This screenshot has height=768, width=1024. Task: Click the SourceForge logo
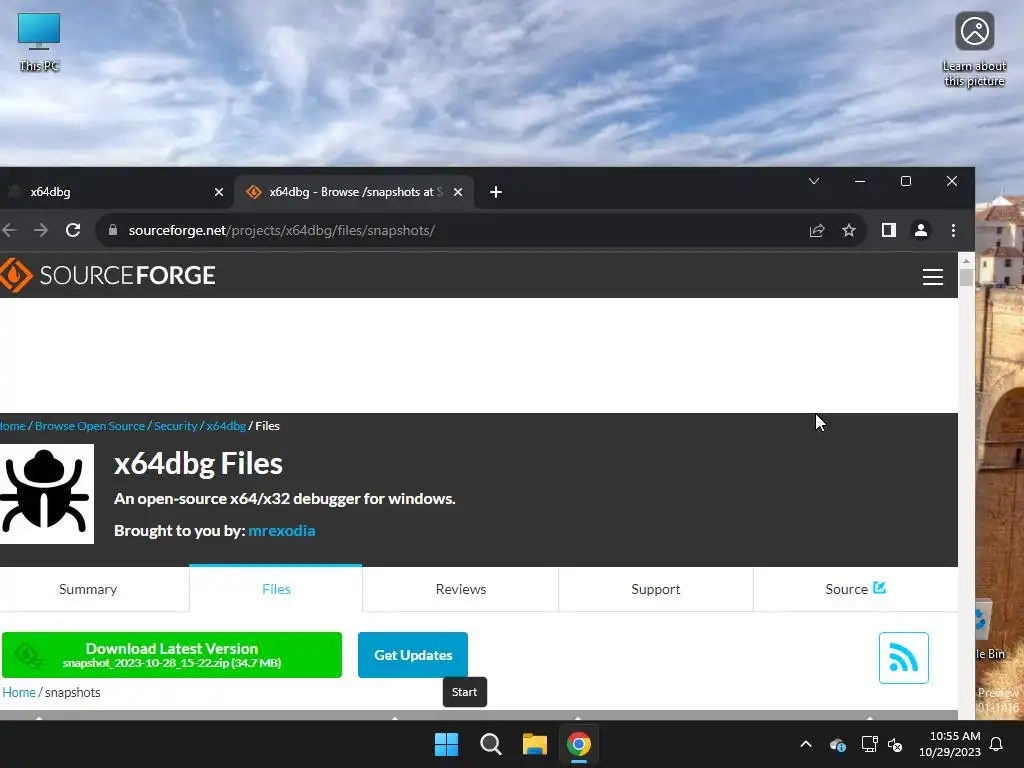108,275
